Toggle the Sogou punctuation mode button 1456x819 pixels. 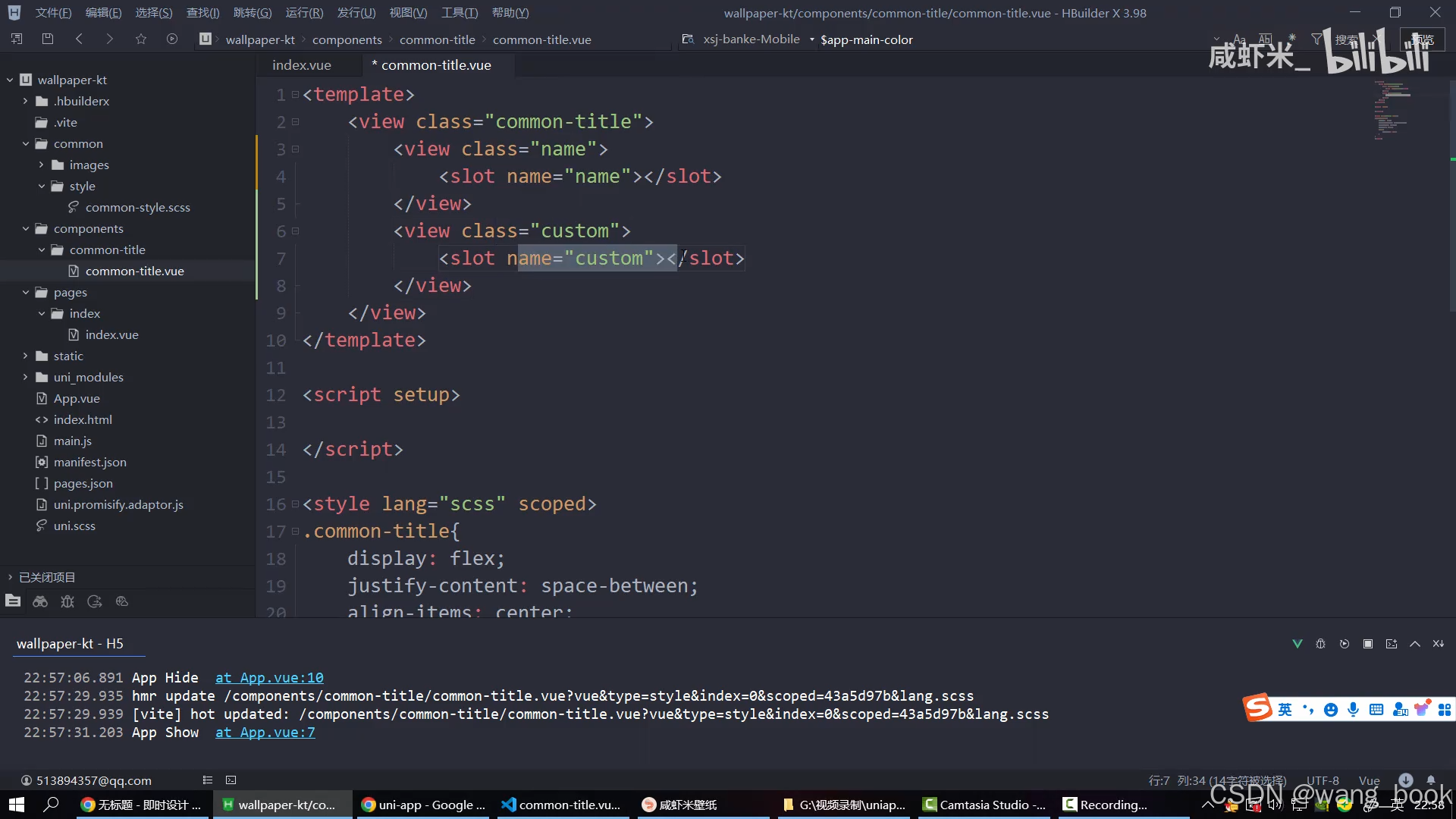tap(1308, 710)
